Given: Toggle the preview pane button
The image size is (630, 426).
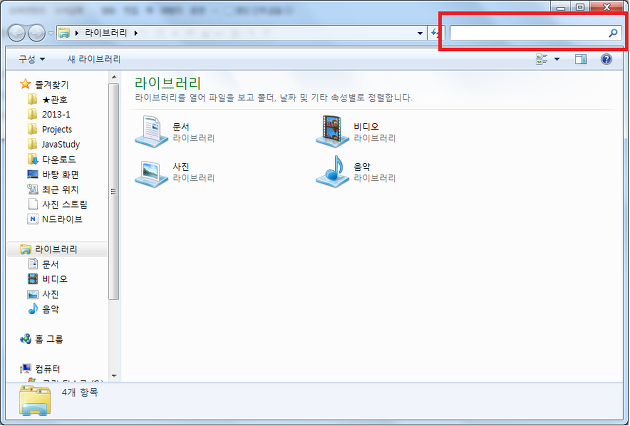Looking at the screenshot, I should click(x=581, y=59).
